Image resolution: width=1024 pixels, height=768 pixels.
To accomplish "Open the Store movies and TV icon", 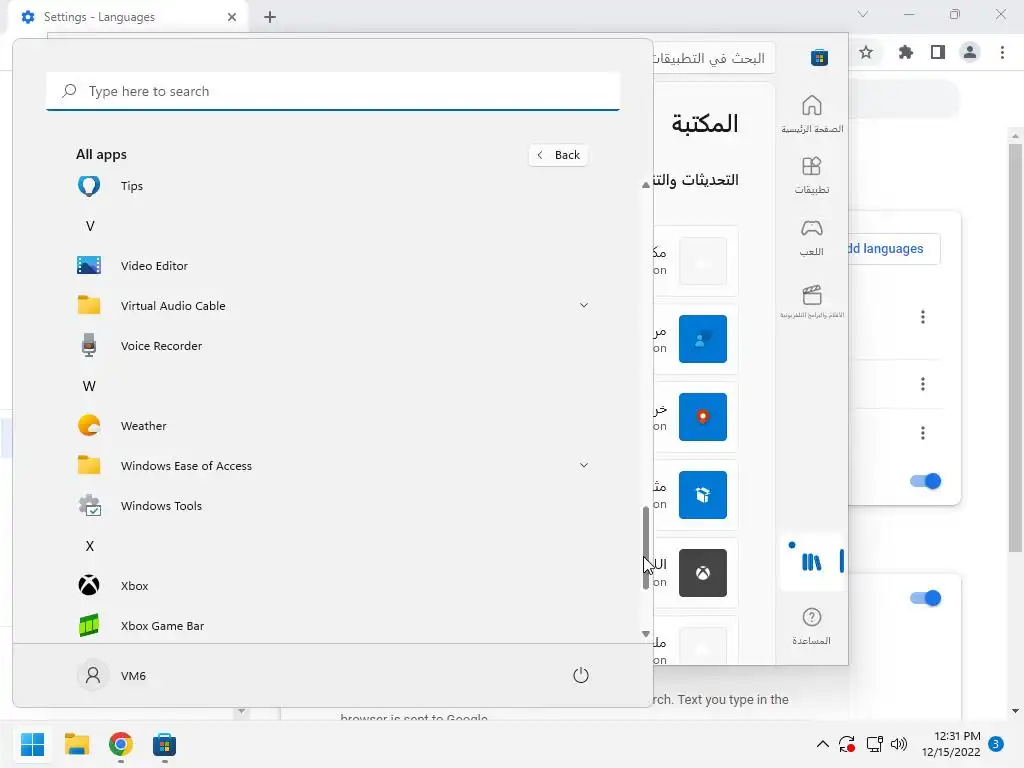I will click(x=812, y=300).
